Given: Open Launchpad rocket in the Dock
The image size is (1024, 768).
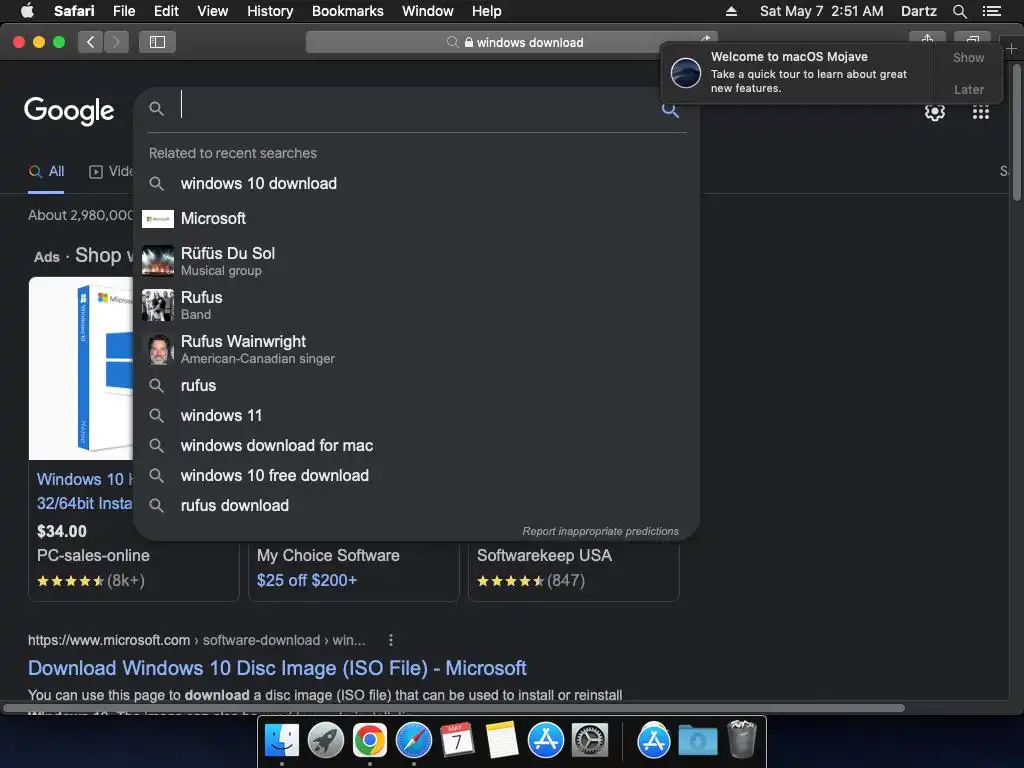Looking at the screenshot, I should pyautogui.click(x=325, y=741).
